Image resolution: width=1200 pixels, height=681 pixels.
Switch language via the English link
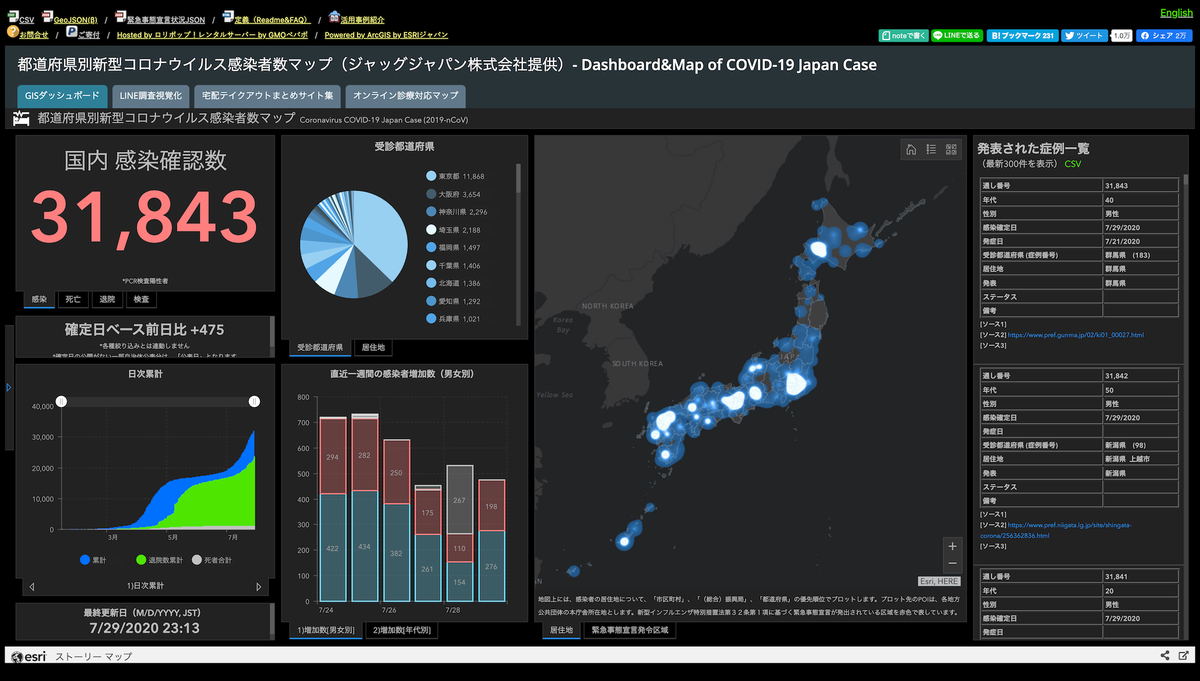tap(1175, 13)
